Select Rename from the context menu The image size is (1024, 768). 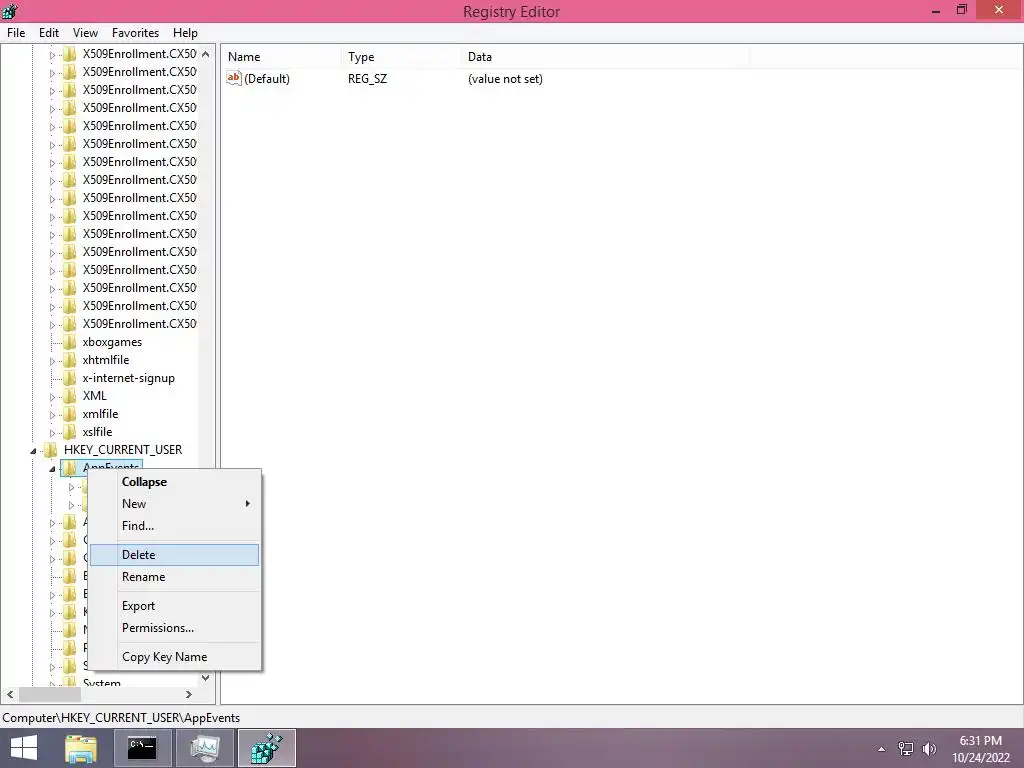pyautogui.click(x=174, y=577)
